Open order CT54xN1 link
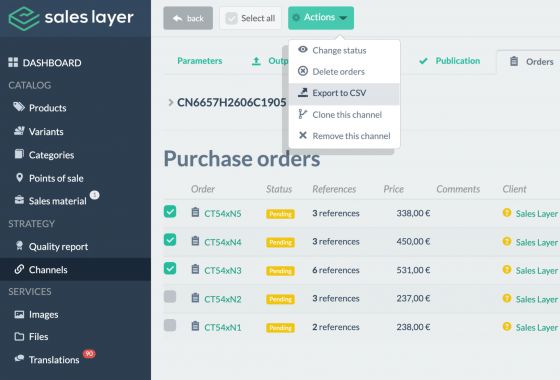Screen dimensions: 560x380 (x=223, y=328)
